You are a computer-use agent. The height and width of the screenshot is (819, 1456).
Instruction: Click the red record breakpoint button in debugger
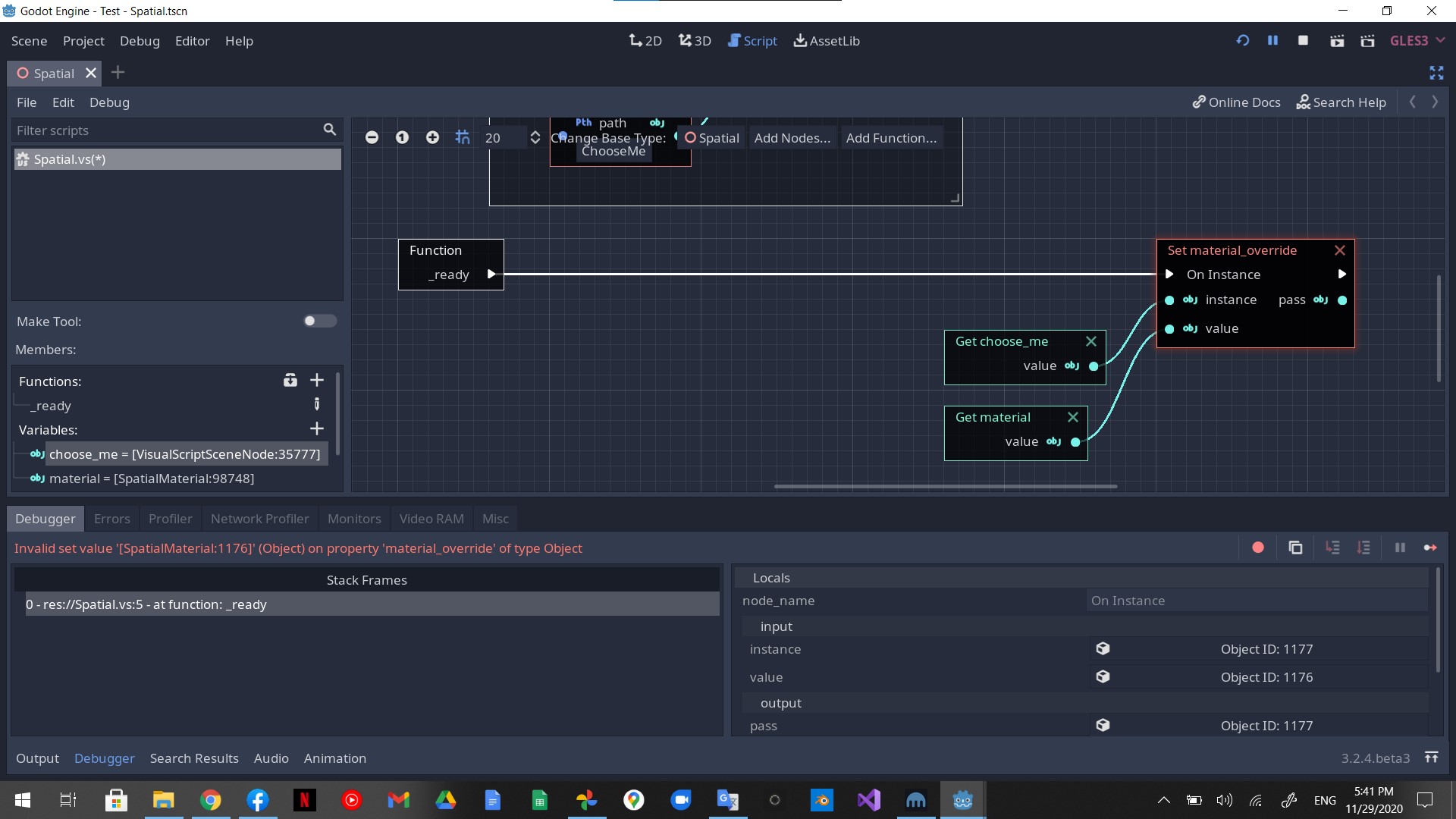(1258, 548)
